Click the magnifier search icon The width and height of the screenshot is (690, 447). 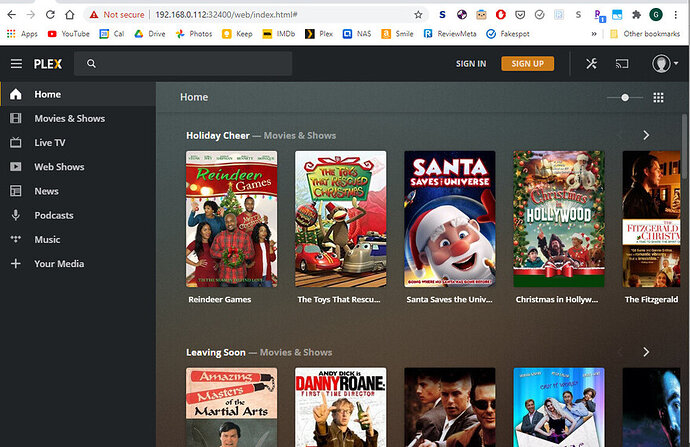[x=91, y=63]
